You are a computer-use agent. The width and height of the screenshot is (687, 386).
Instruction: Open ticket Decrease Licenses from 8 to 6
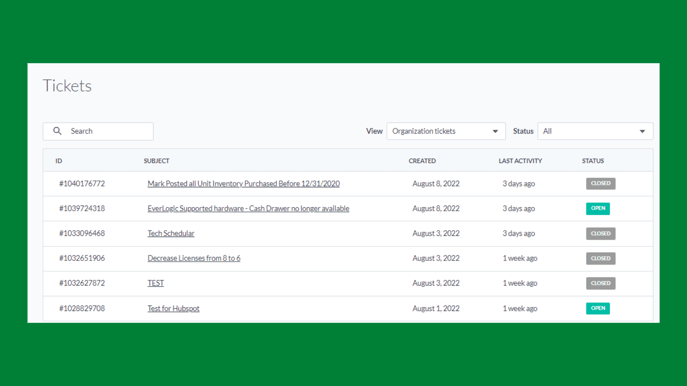click(x=194, y=259)
